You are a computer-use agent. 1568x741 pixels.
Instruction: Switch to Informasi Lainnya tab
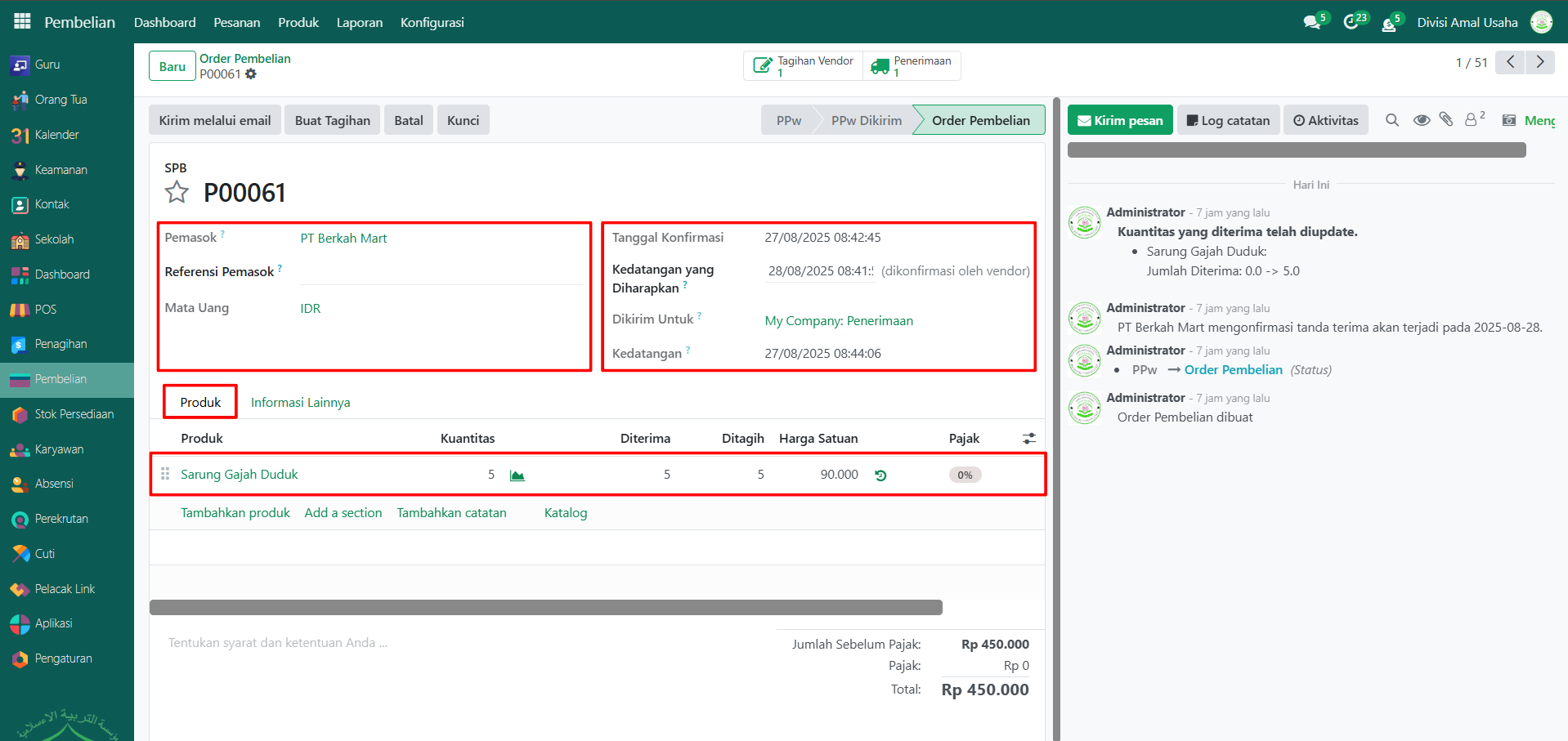[x=300, y=402]
